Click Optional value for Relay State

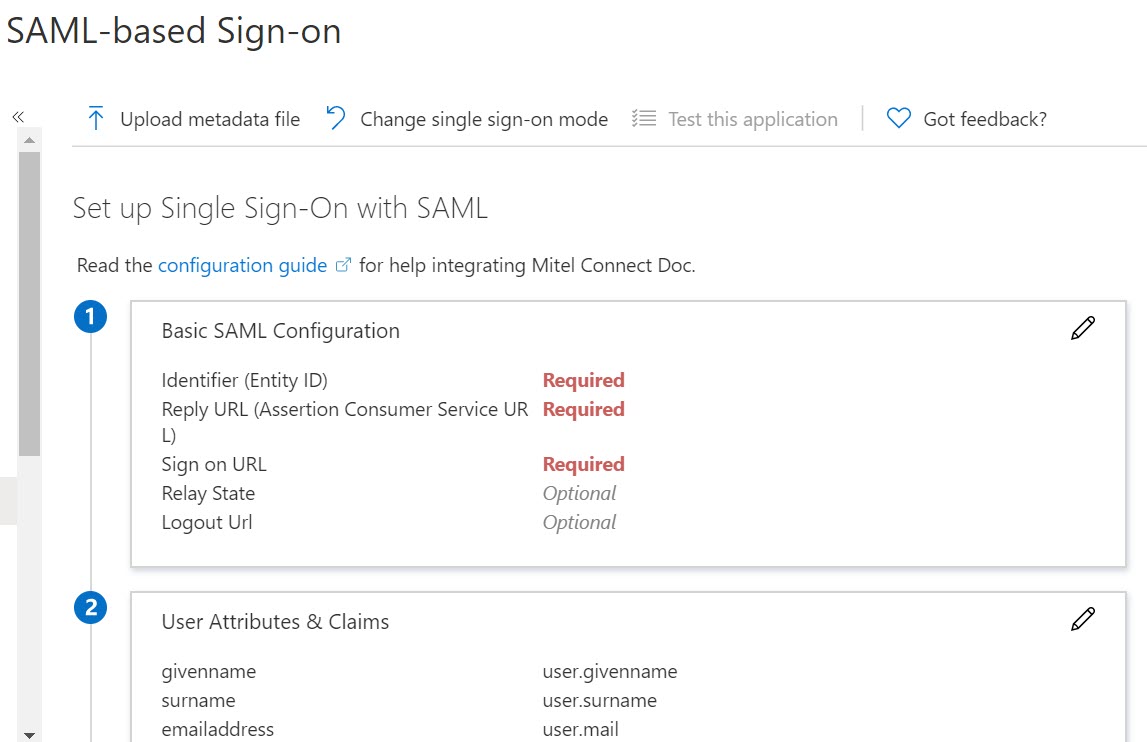point(579,493)
